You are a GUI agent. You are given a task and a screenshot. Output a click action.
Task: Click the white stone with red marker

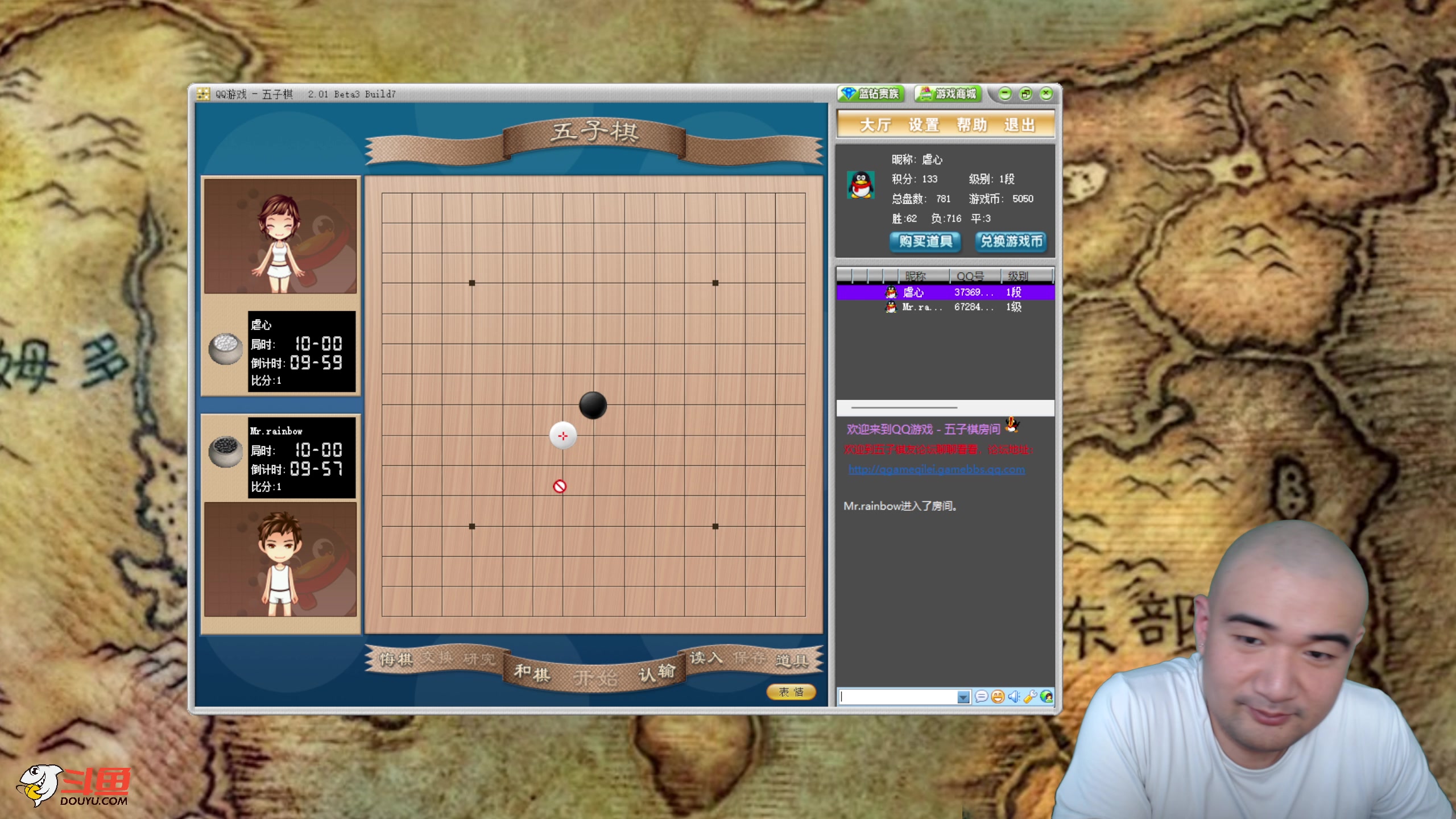(563, 436)
